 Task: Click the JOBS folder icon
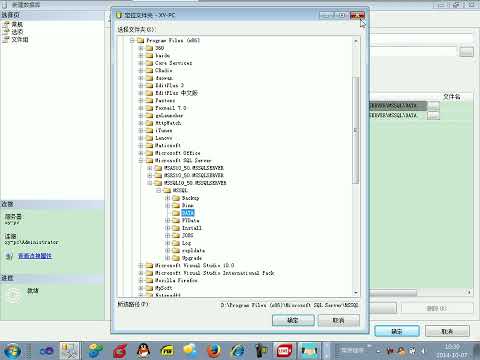(x=176, y=235)
